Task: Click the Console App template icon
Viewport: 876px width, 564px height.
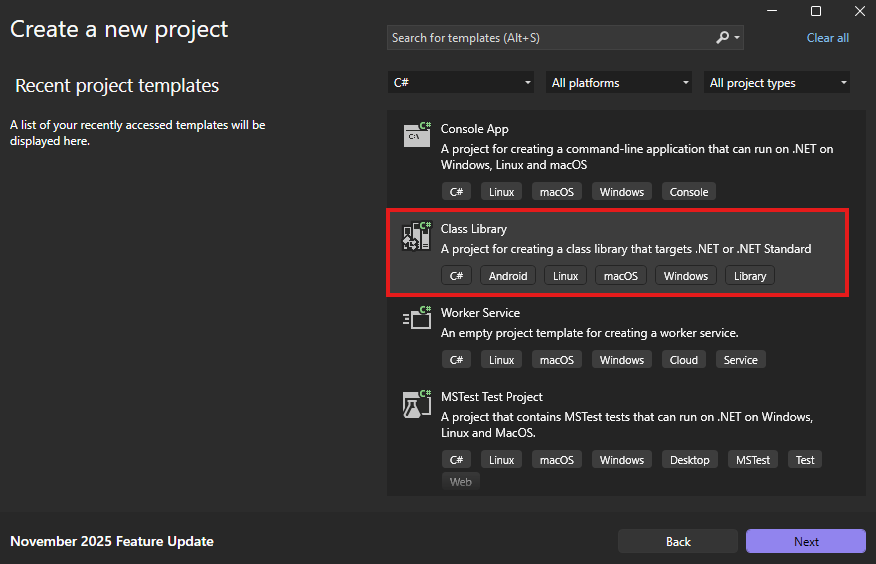Action: 417,135
